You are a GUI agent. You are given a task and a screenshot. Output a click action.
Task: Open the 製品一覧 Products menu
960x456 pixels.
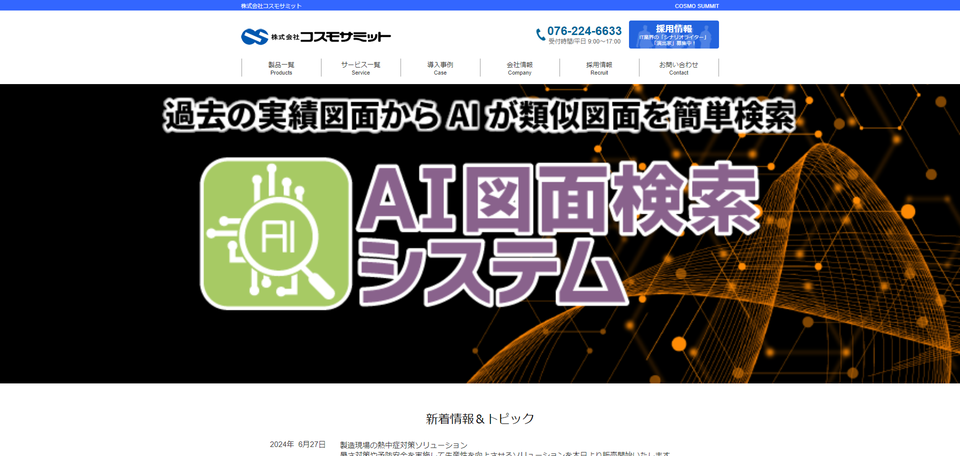[281, 68]
